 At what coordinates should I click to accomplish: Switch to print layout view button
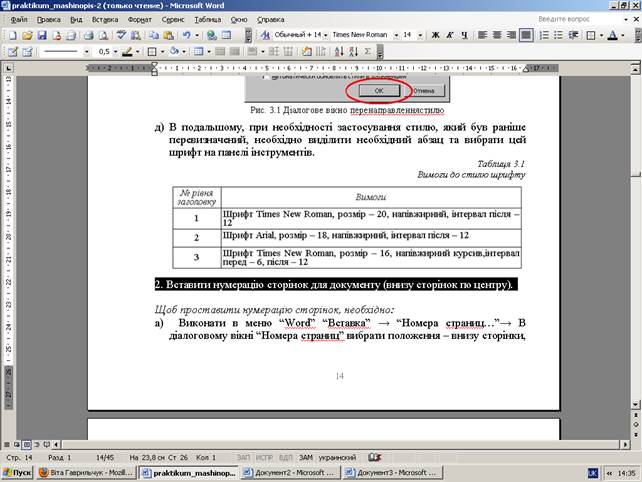point(27,444)
